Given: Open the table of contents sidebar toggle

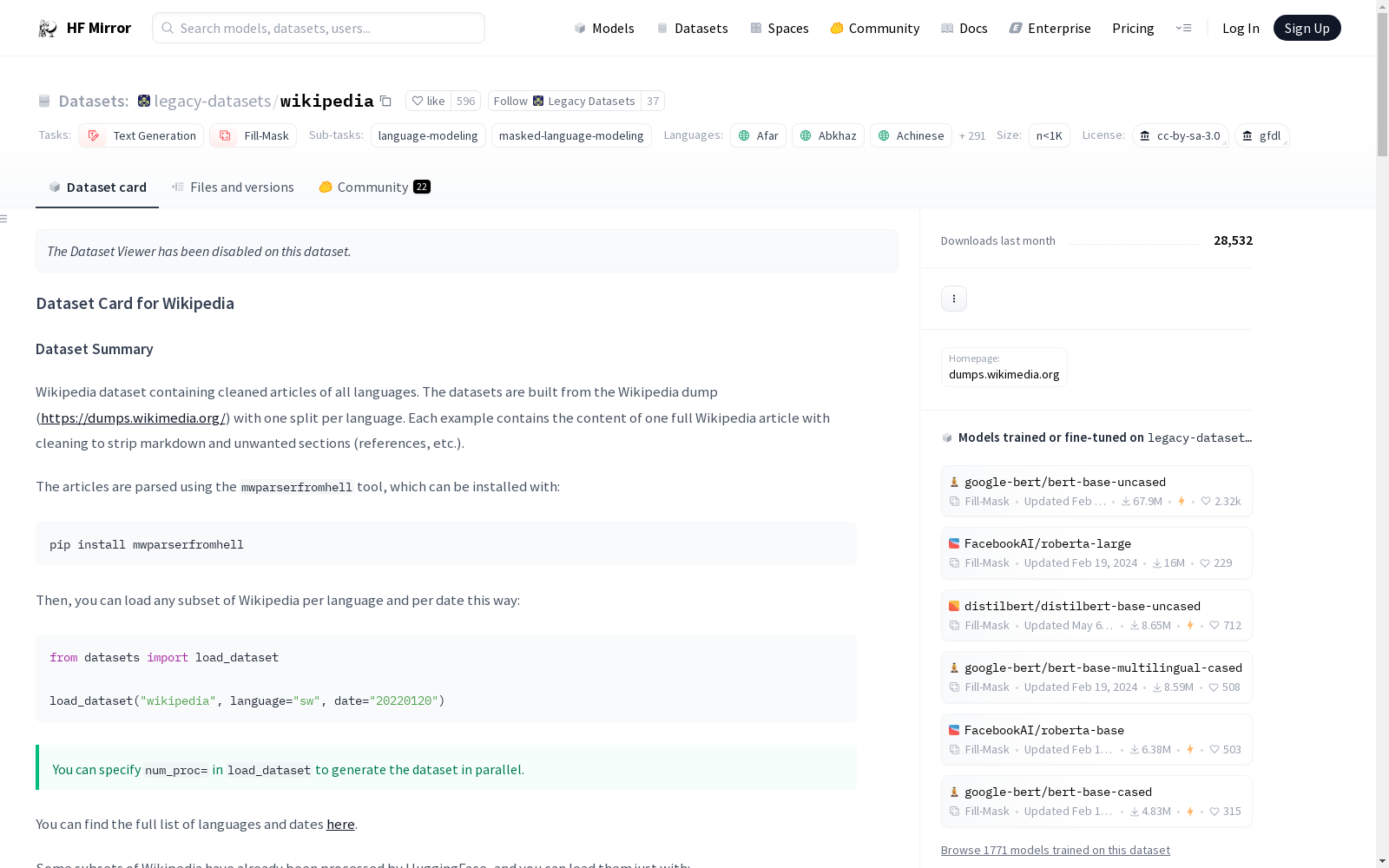Looking at the screenshot, I should coord(4,219).
